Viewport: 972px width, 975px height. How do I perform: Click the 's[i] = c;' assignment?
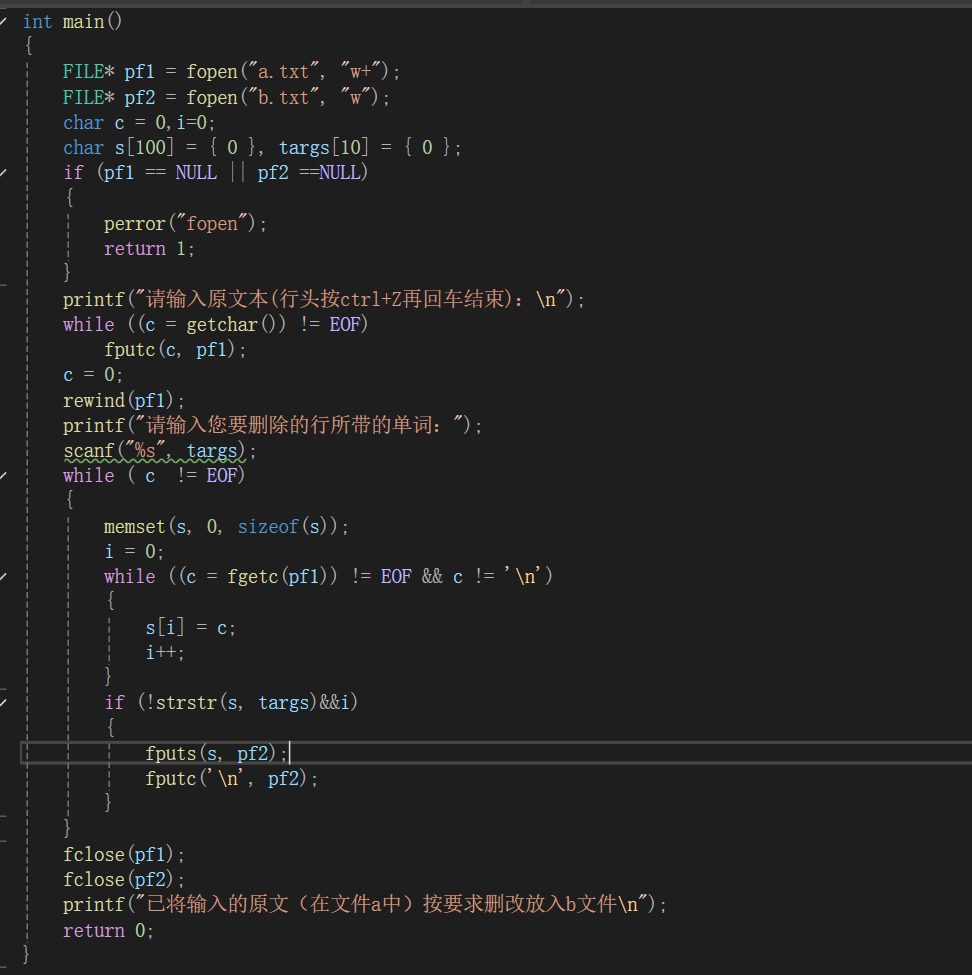click(190, 627)
